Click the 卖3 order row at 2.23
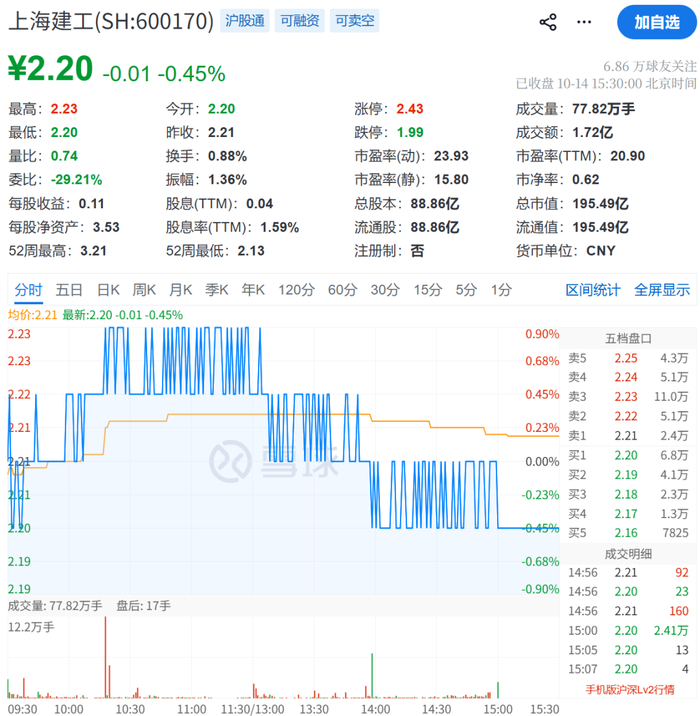The width and height of the screenshot is (700, 716). tap(628, 397)
